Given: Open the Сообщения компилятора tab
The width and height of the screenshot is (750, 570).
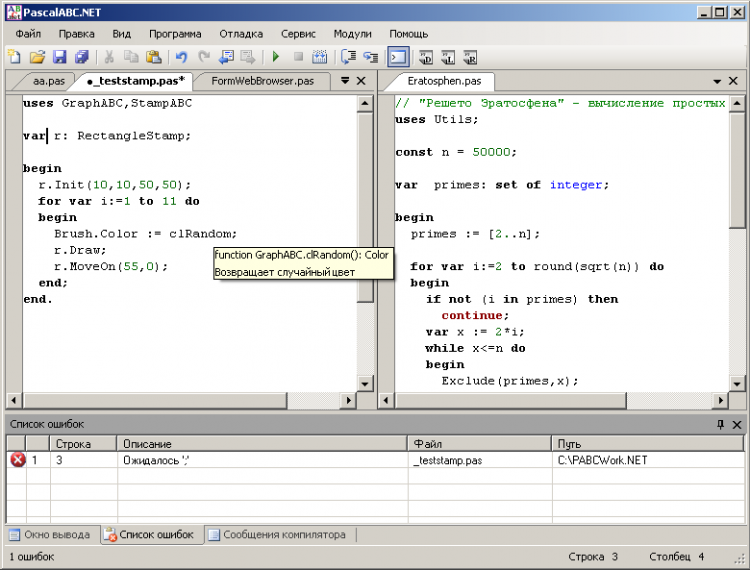Looking at the screenshot, I should tap(276, 535).
